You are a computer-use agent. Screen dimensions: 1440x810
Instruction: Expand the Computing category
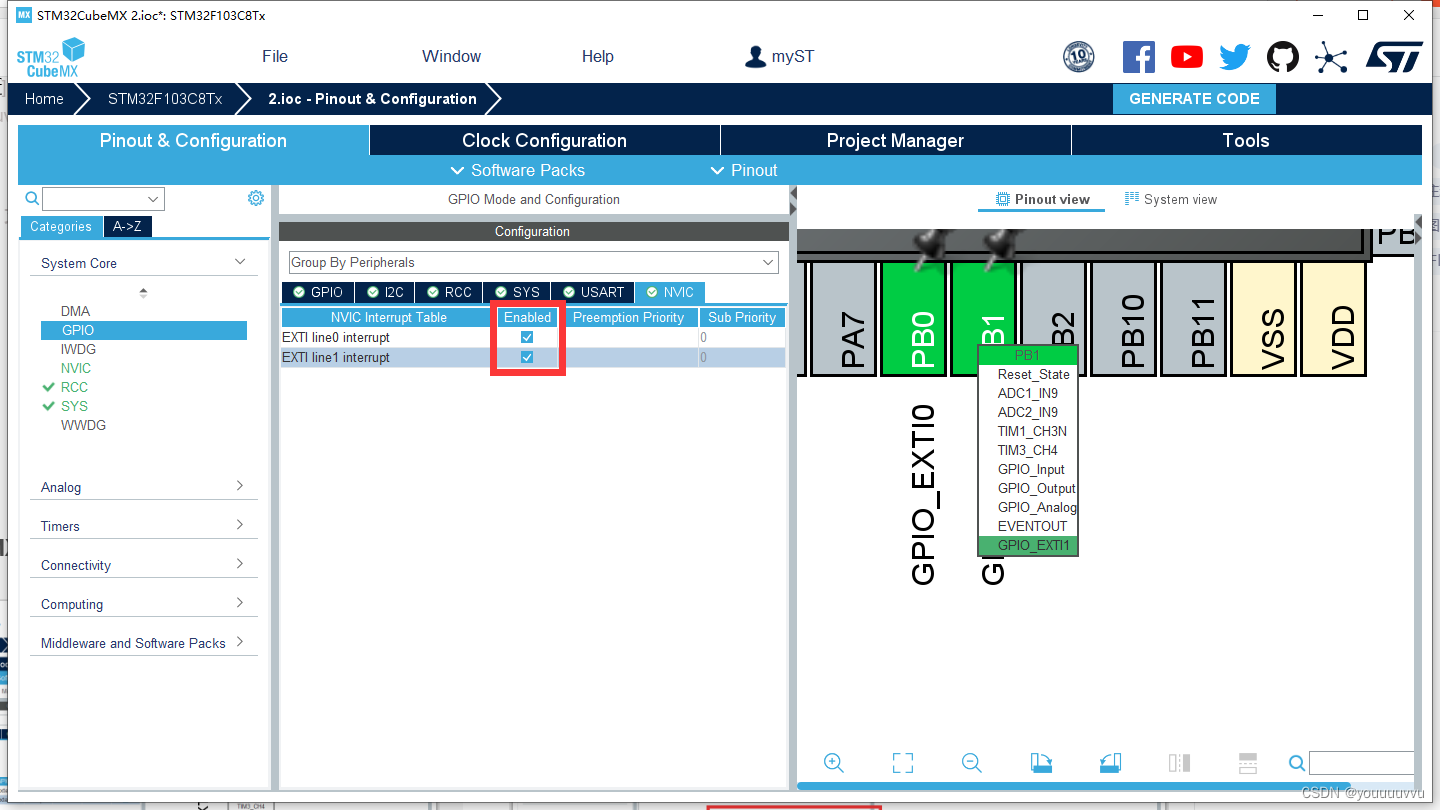tap(240, 603)
